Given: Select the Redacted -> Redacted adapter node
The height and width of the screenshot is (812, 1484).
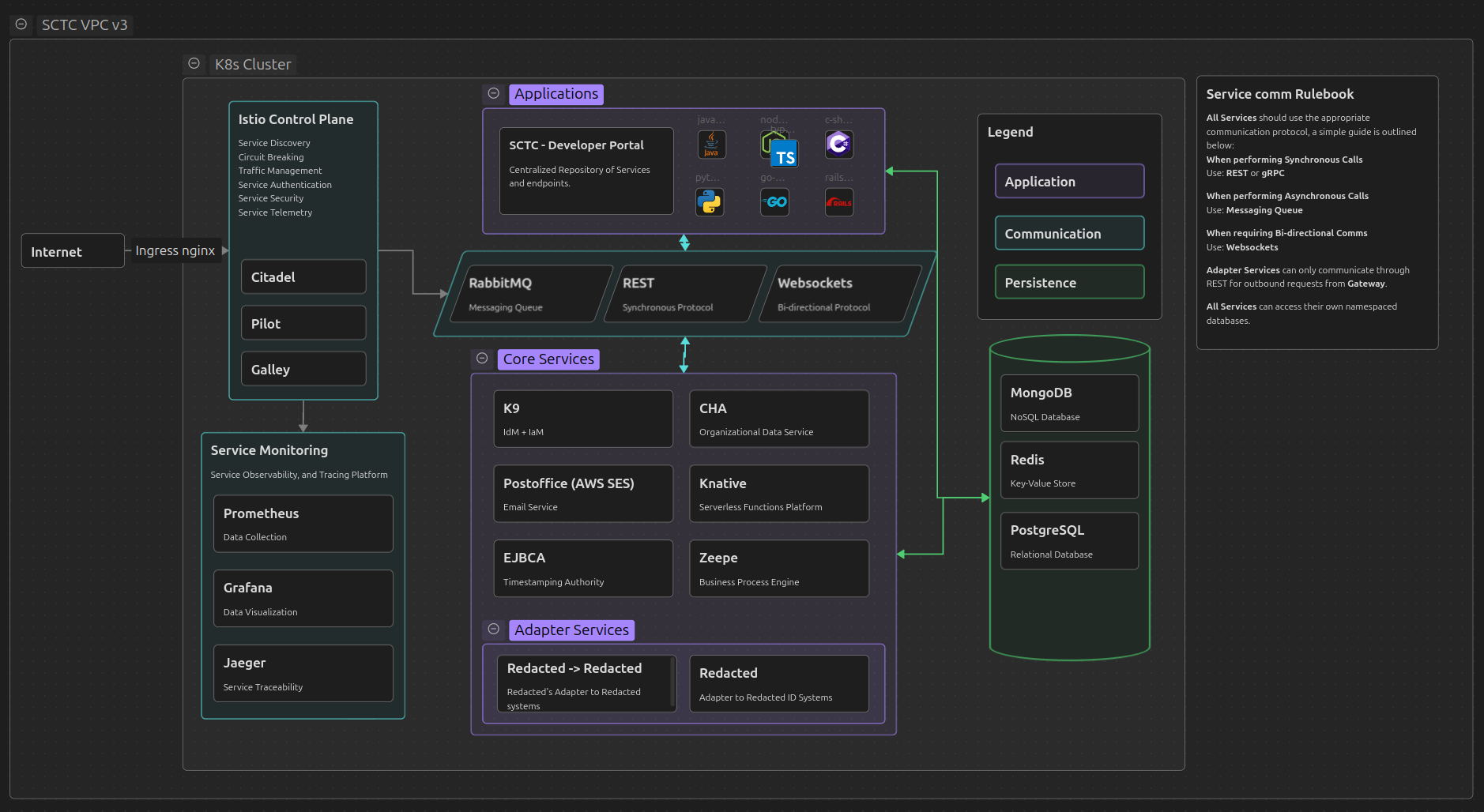Looking at the screenshot, I should 586,684.
